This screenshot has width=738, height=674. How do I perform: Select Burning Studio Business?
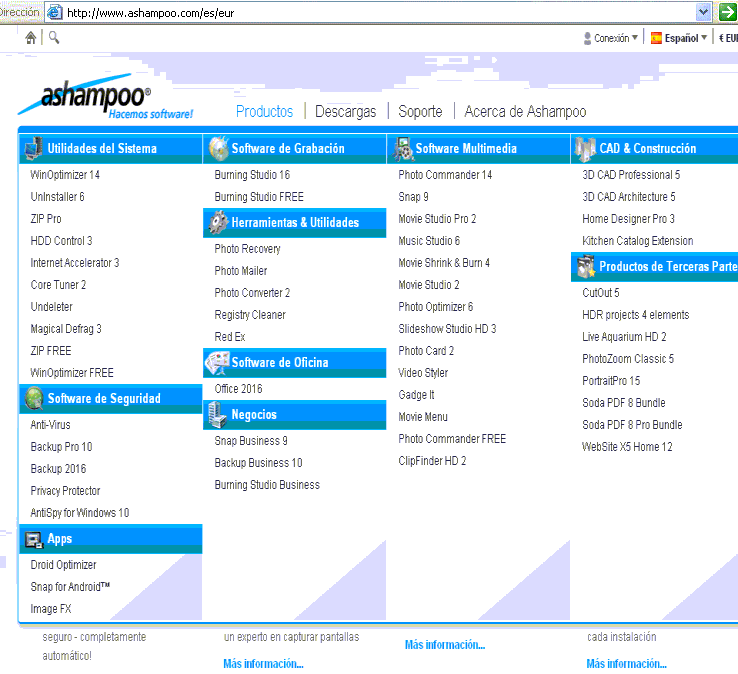coord(267,485)
